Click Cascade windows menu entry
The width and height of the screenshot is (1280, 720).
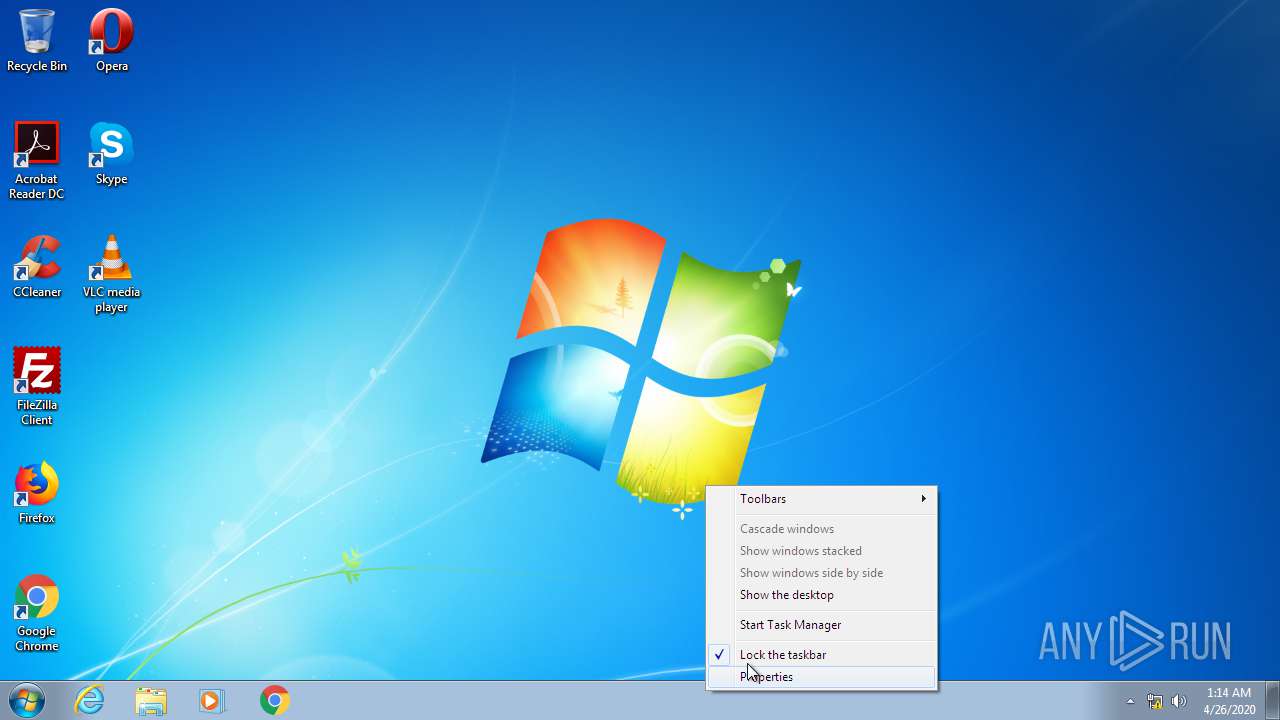822,529
